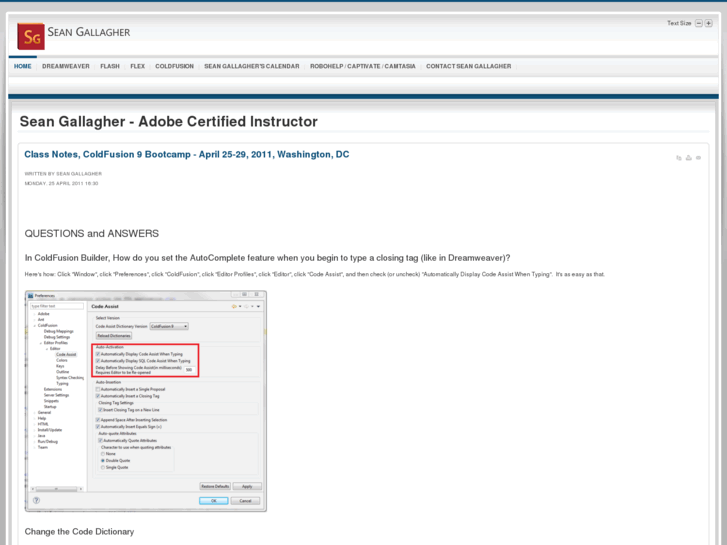Click Preferences window title bar icon
This screenshot has width=727, height=545.
pos(30,295)
